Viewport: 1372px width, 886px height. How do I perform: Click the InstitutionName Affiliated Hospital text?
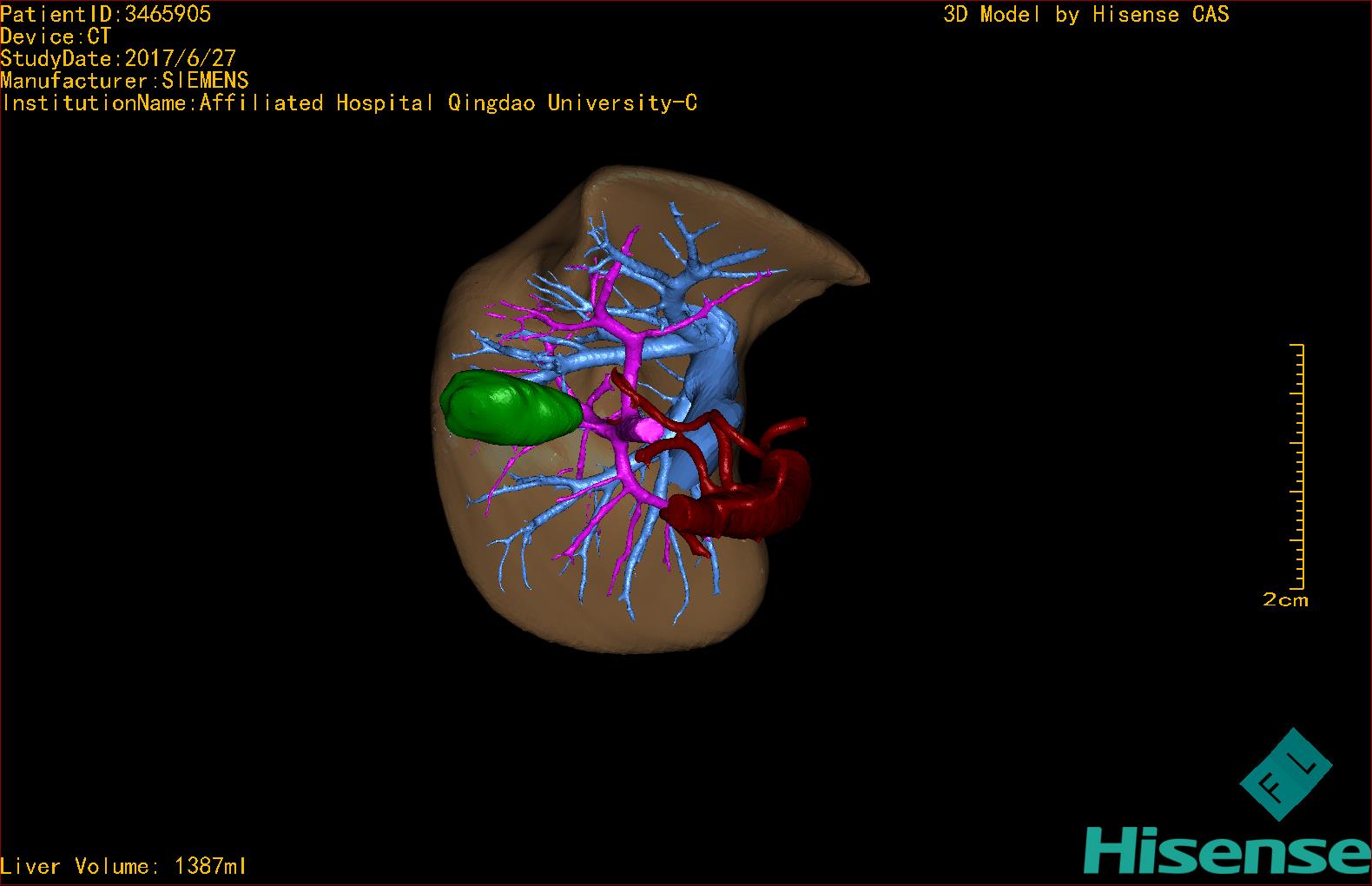click(x=349, y=103)
